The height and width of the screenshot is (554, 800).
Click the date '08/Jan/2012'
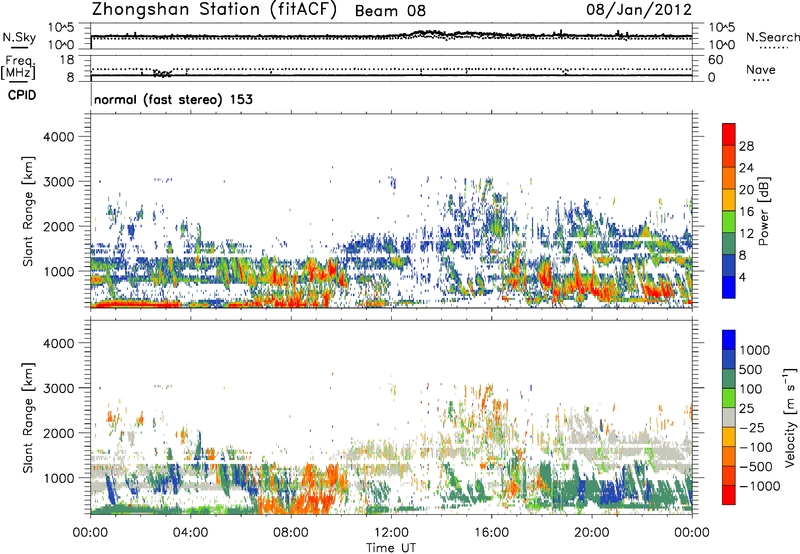[x=639, y=10]
